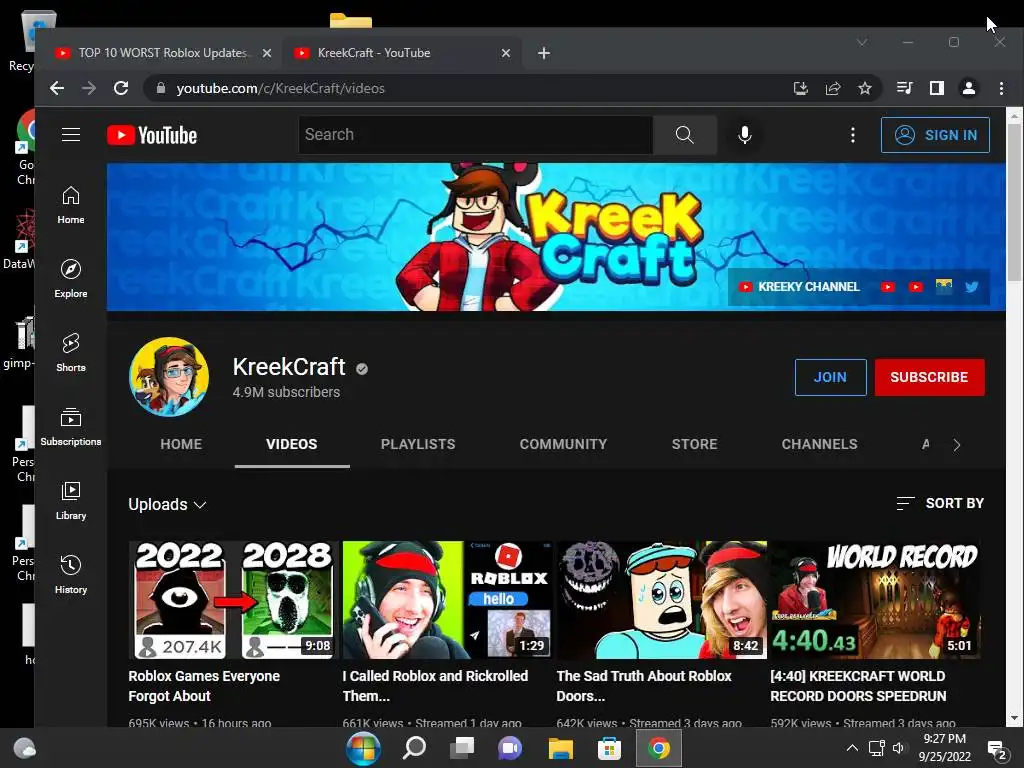This screenshot has width=1024, height=768.
Task: Reload the page
Action: click(x=121, y=88)
